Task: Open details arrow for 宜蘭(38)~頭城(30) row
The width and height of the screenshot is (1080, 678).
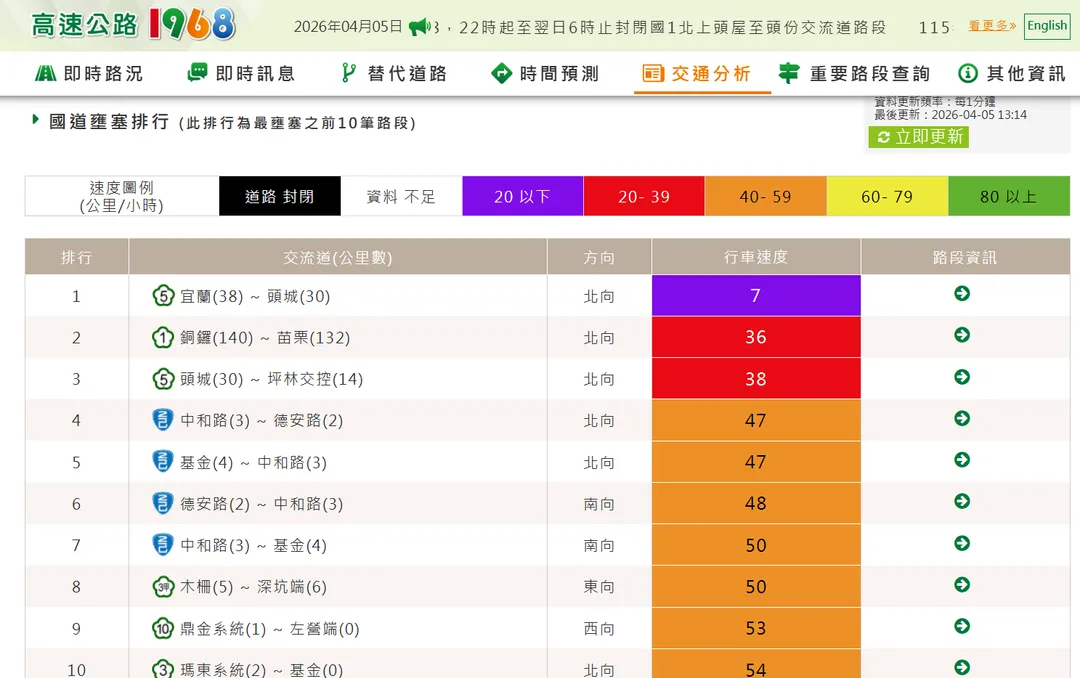Action: pyautogui.click(x=962, y=294)
